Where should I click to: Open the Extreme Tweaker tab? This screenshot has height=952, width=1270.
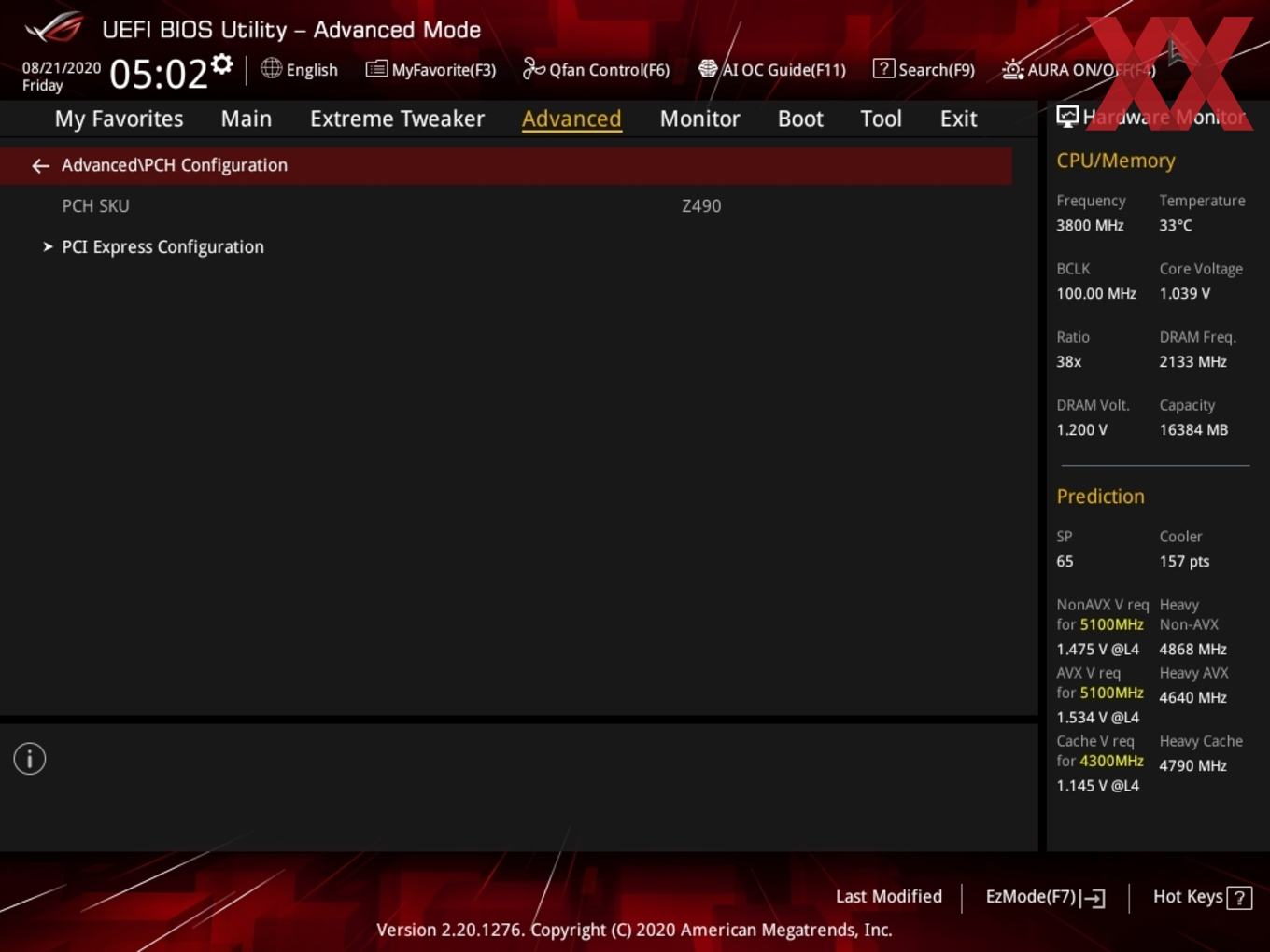[x=397, y=119]
